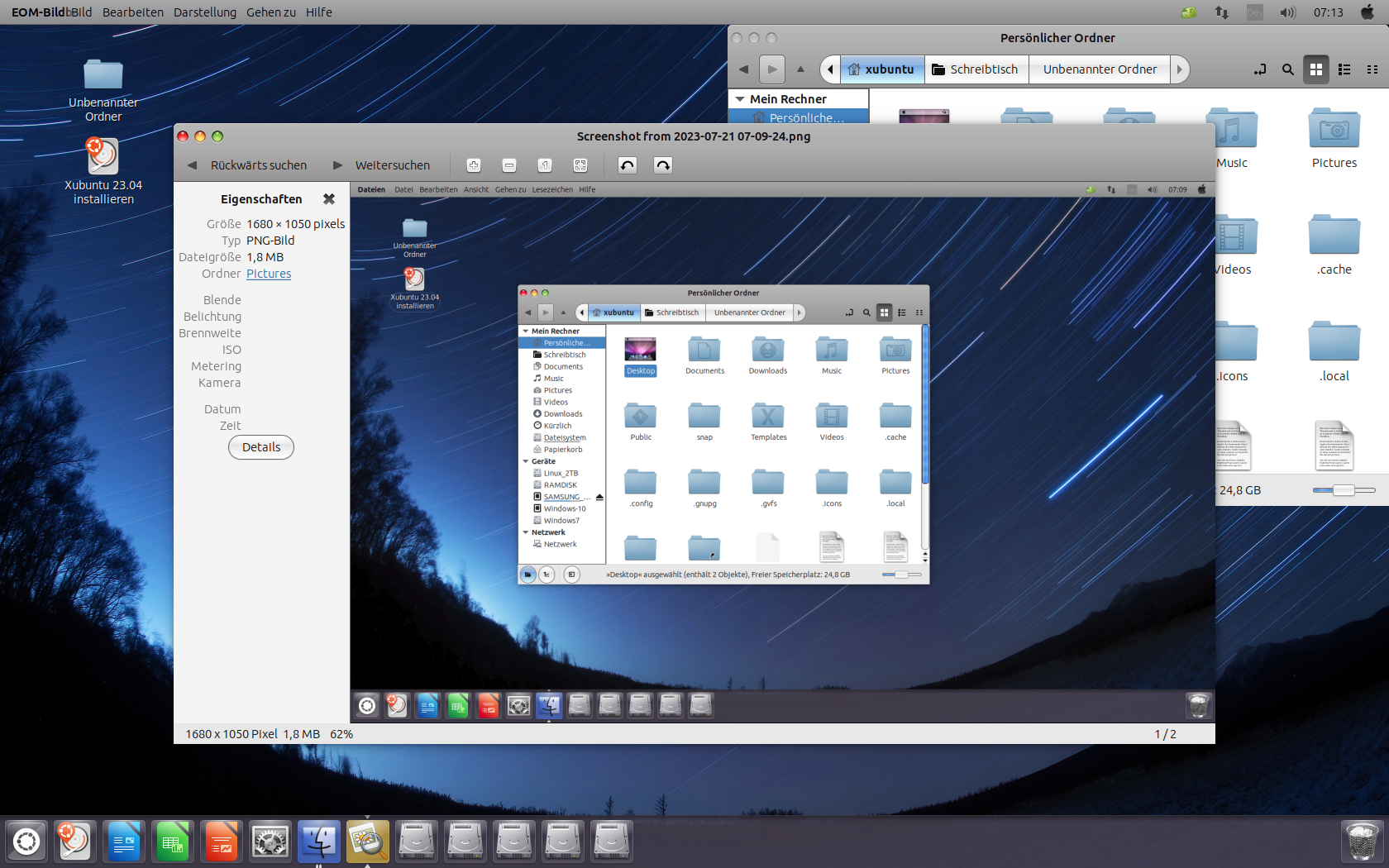
Task: Open the Gehen zu menu
Action: click(270, 12)
